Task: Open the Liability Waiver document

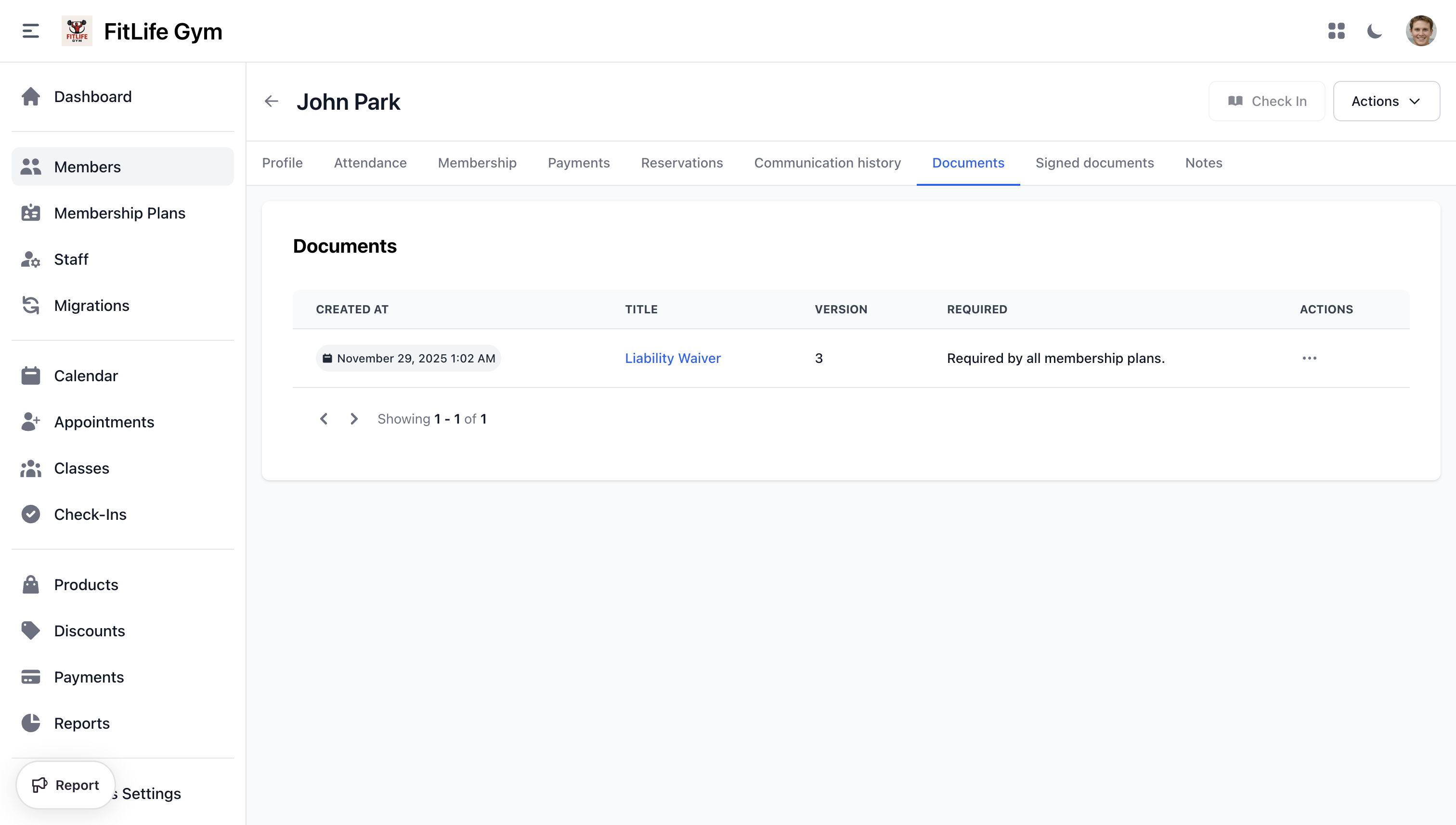Action: click(x=673, y=358)
